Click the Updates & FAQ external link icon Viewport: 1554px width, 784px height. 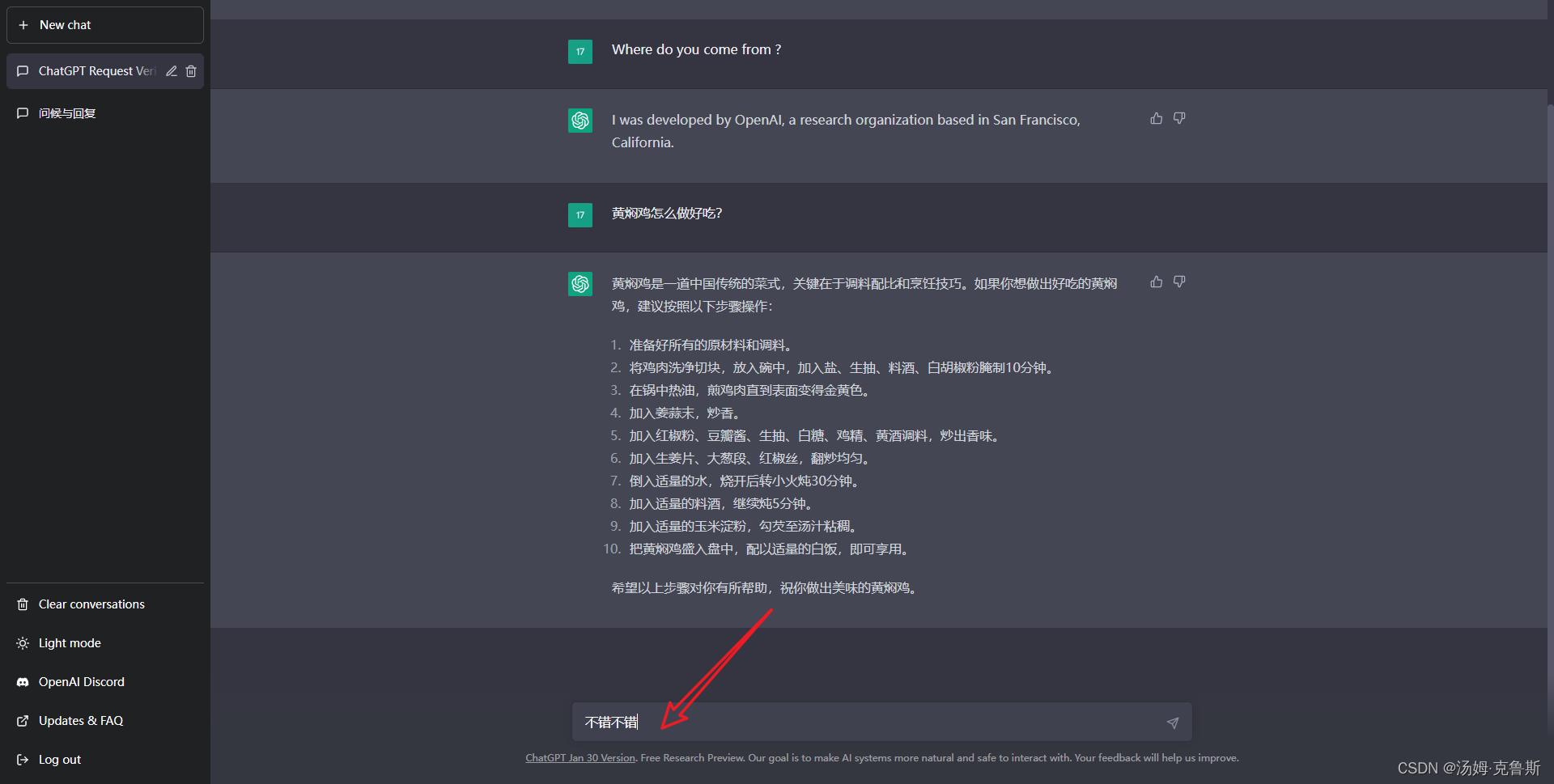pyautogui.click(x=21, y=720)
